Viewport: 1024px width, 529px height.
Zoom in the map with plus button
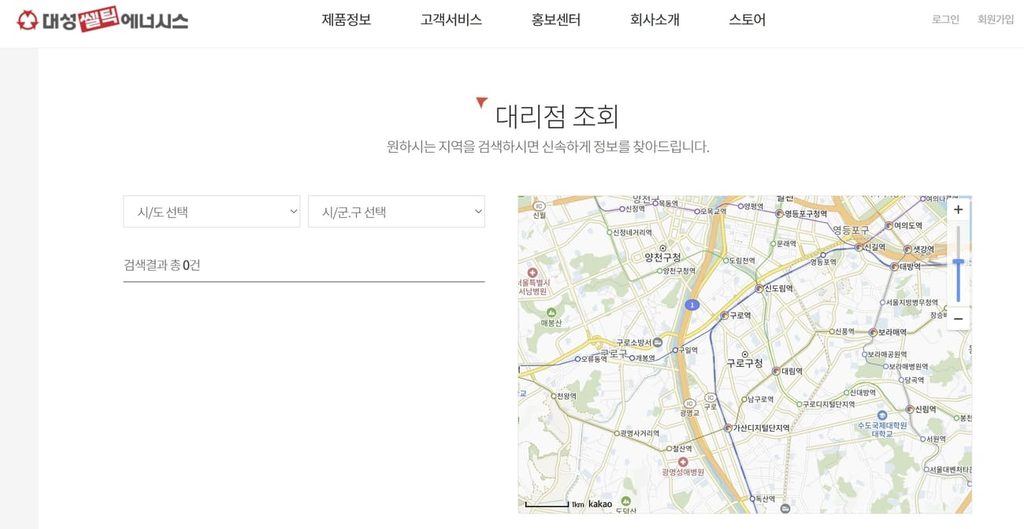[958, 210]
